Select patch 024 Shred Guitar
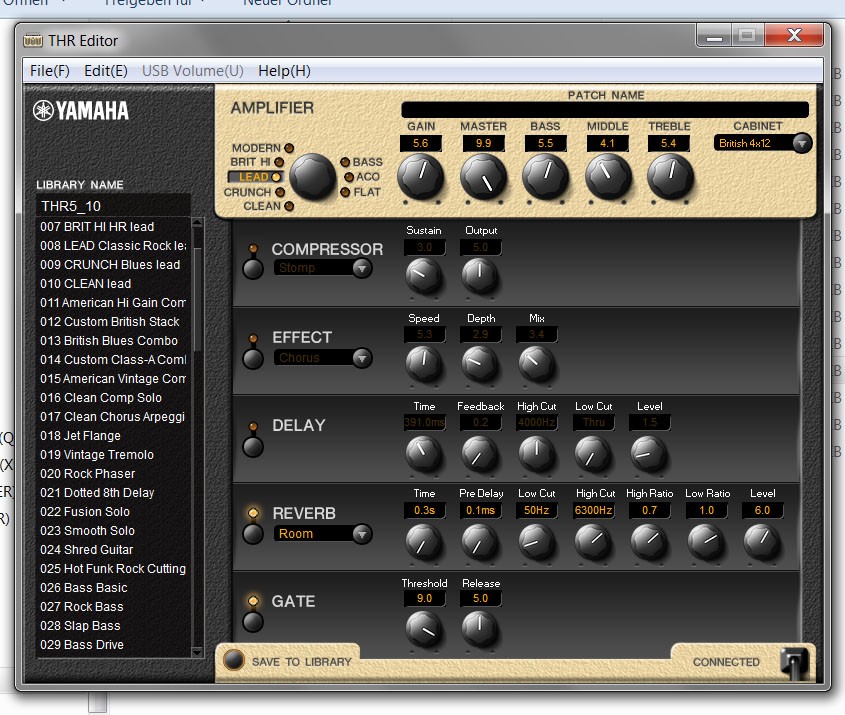The height and width of the screenshot is (715, 845). coord(113,550)
